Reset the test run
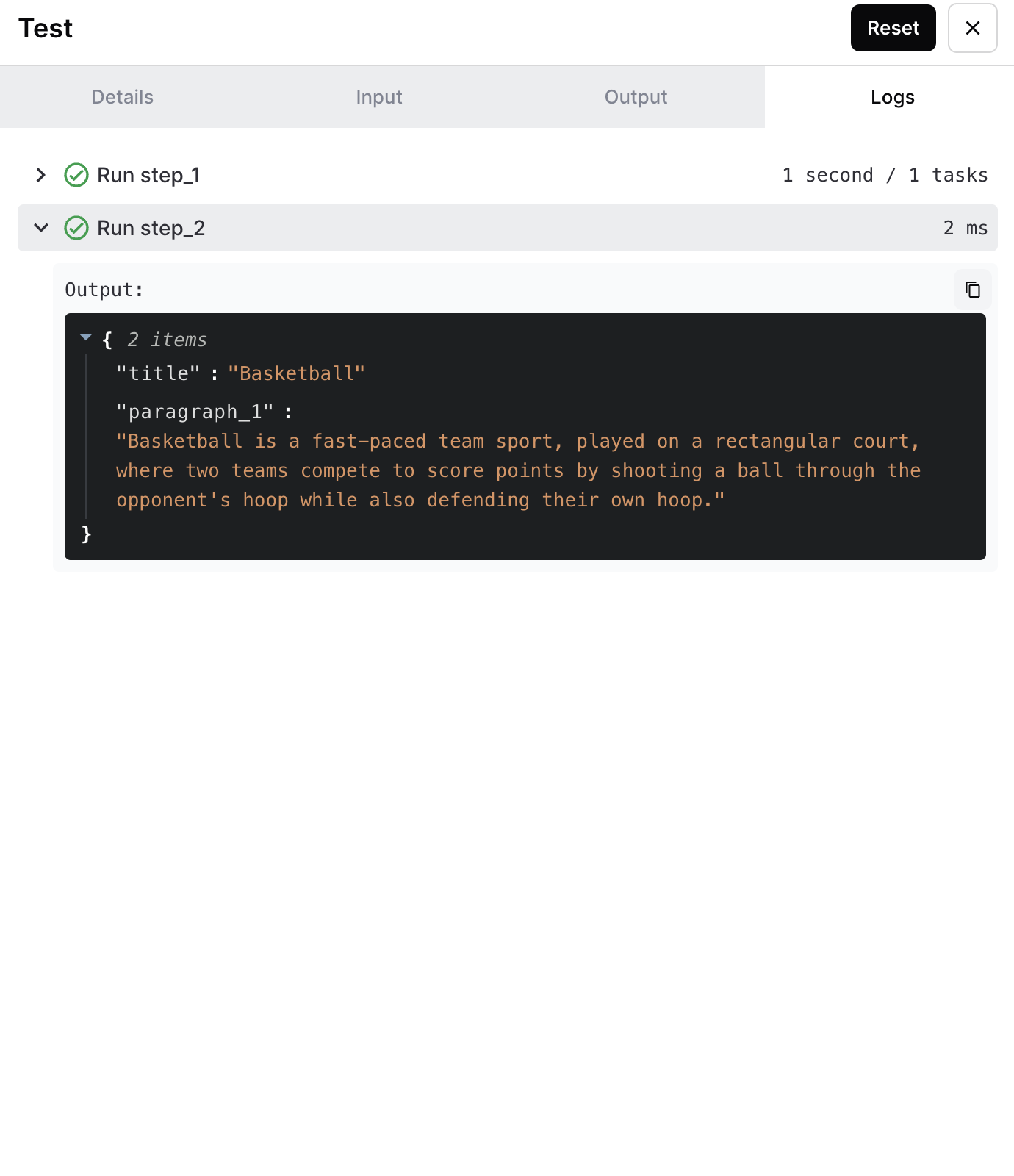This screenshot has width=1014, height=1176. point(893,28)
